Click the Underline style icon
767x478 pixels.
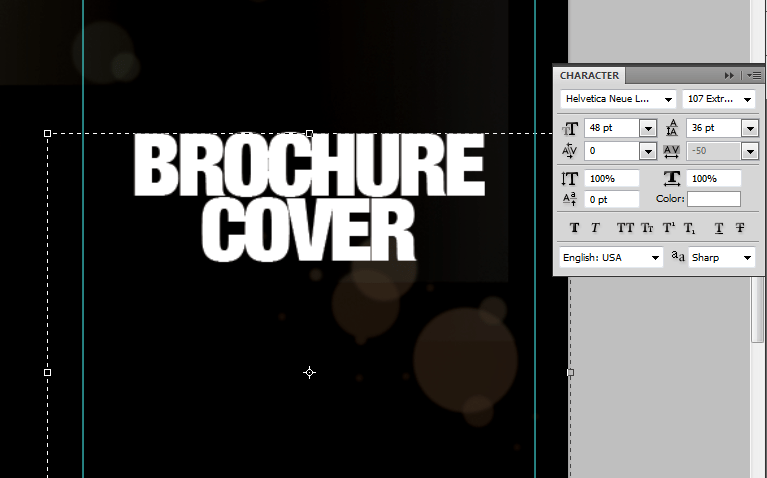coord(719,228)
